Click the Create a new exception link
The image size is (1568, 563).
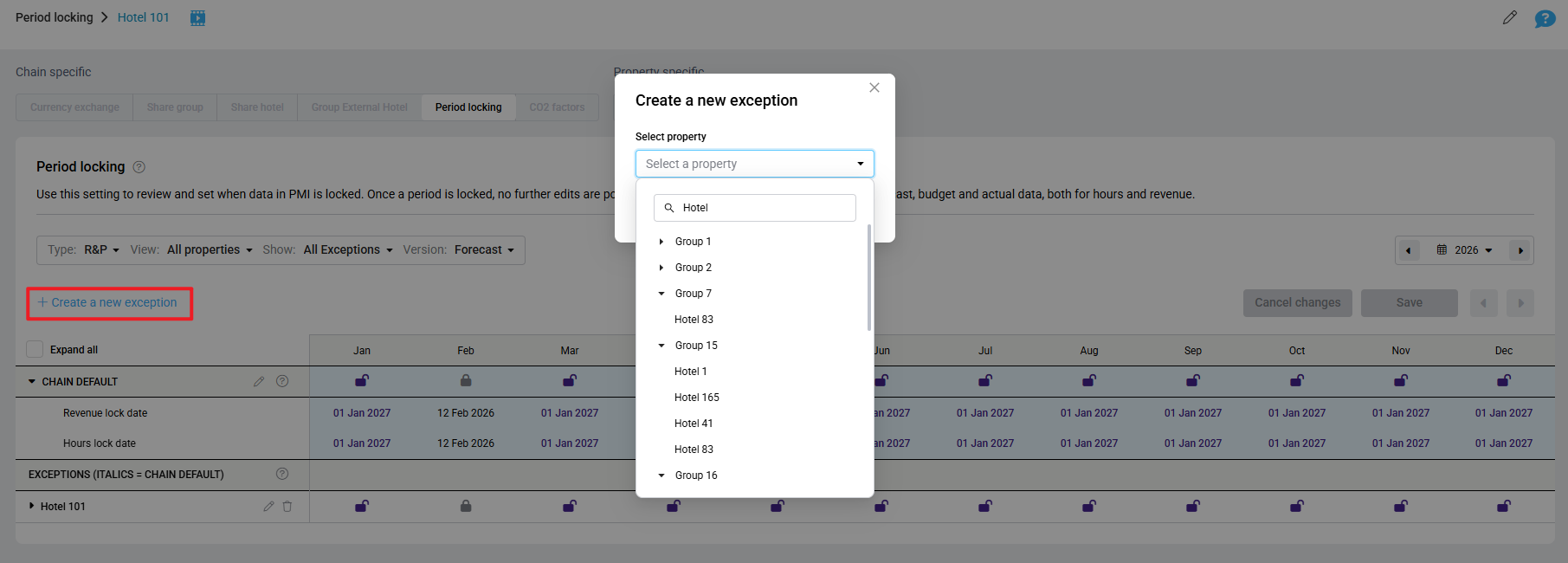click(x=108, y=302)
